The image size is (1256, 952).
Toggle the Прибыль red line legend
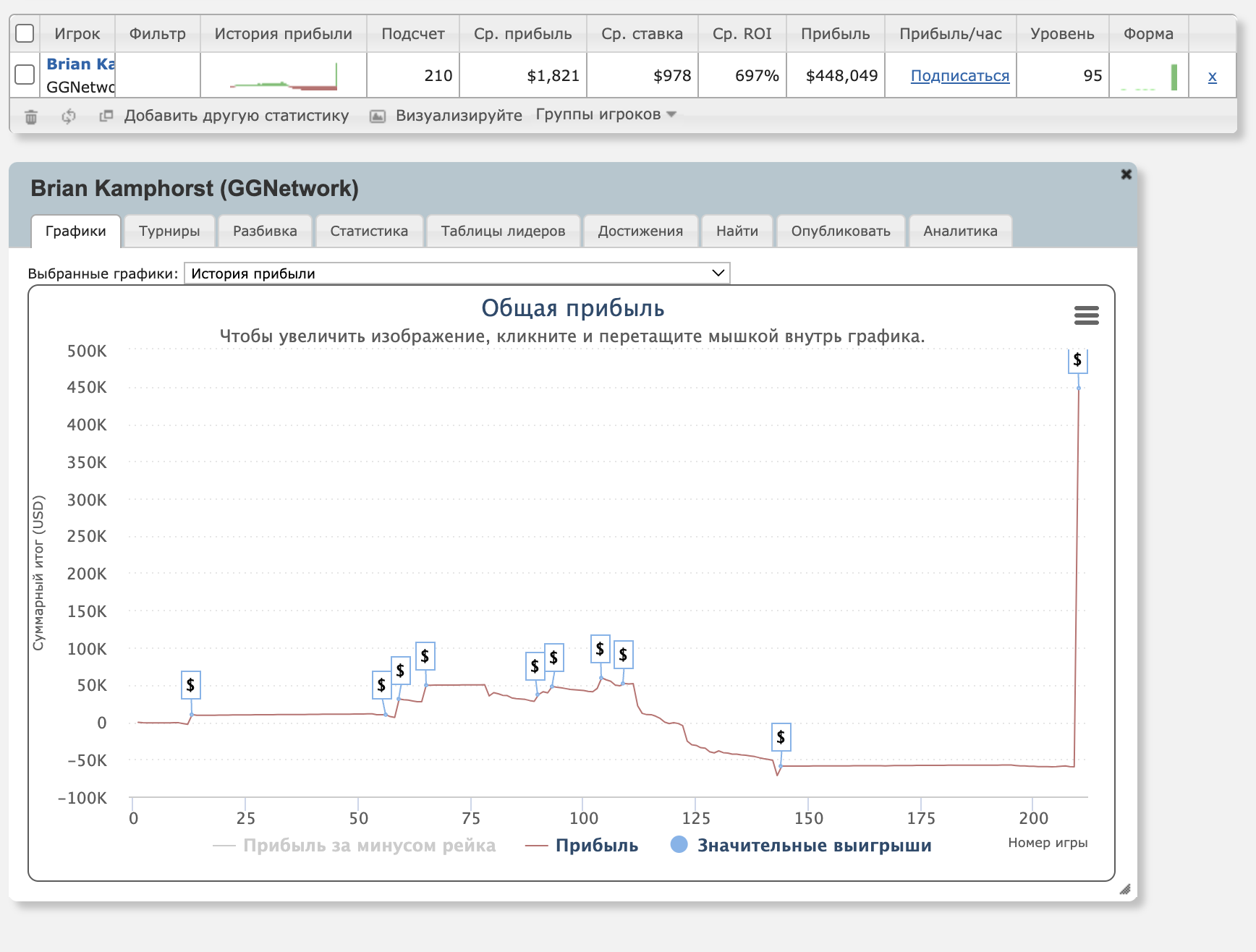tap(582, 846)
